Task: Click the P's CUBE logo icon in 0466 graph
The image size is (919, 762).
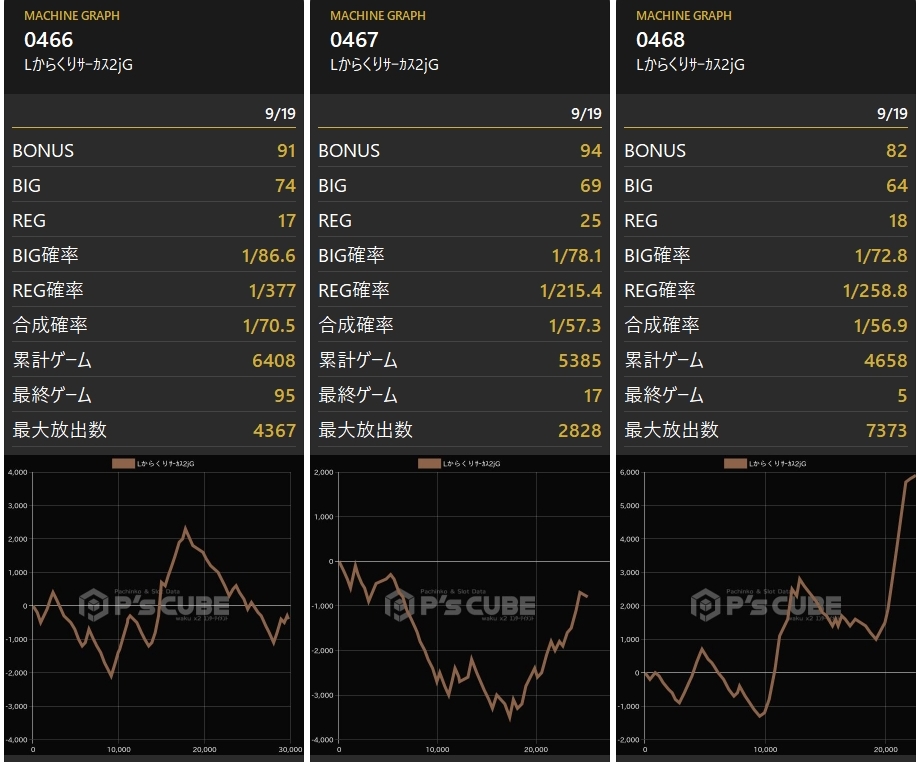Action: [x=94, y=605]
